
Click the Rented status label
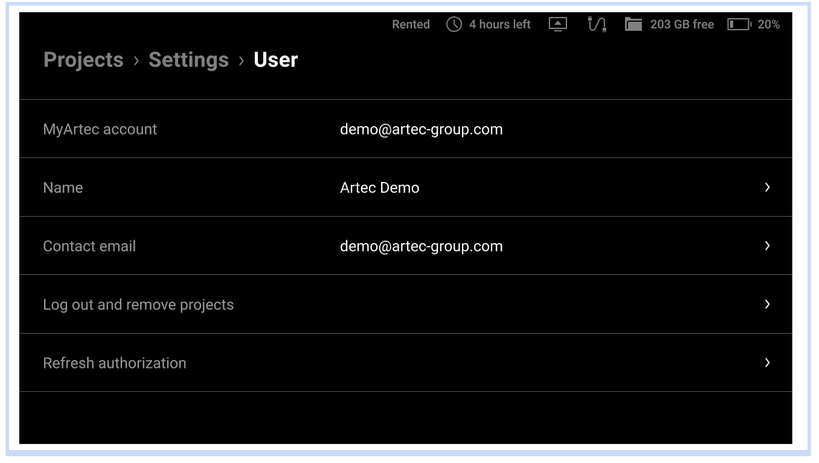pyautogui.click(x=411, y=25)
